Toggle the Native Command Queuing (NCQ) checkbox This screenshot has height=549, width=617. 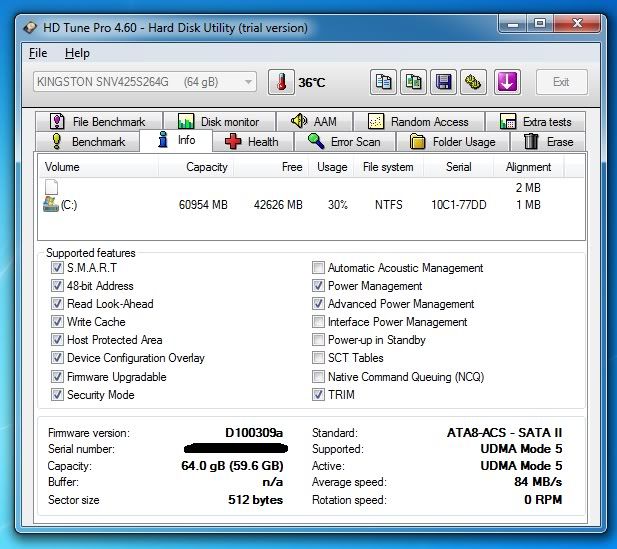(318, 377)
